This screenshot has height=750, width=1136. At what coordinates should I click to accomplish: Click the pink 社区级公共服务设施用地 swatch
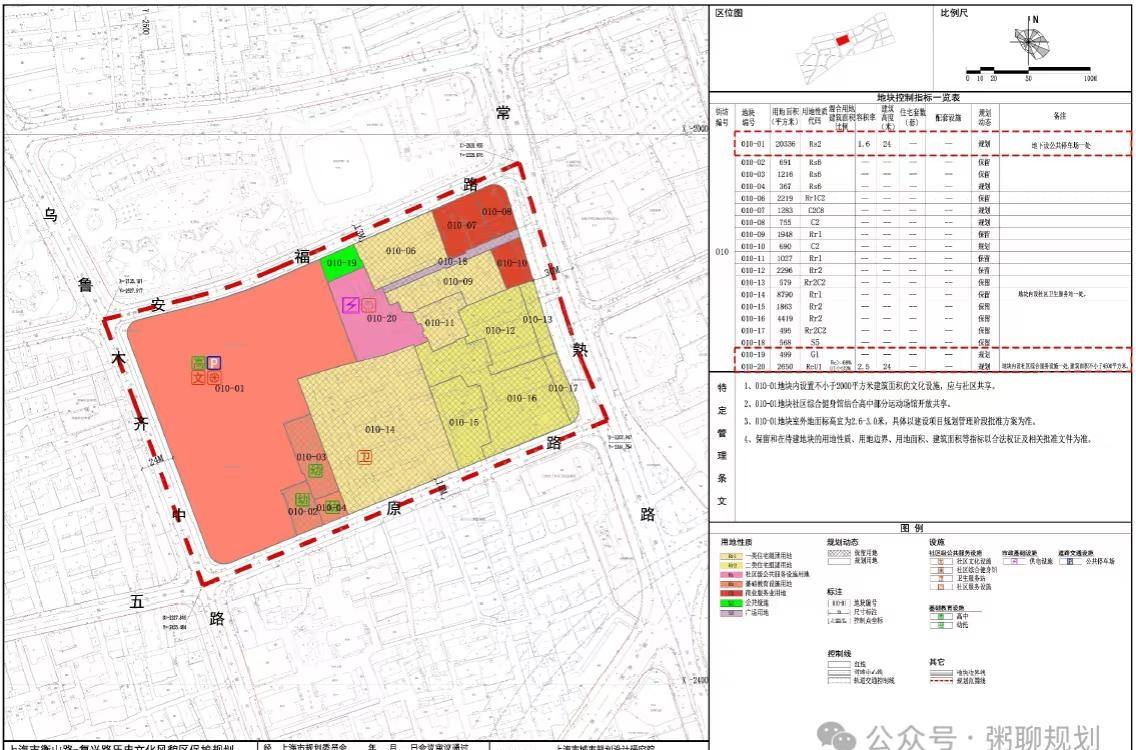pyautogui.click(x=731, y=575)
